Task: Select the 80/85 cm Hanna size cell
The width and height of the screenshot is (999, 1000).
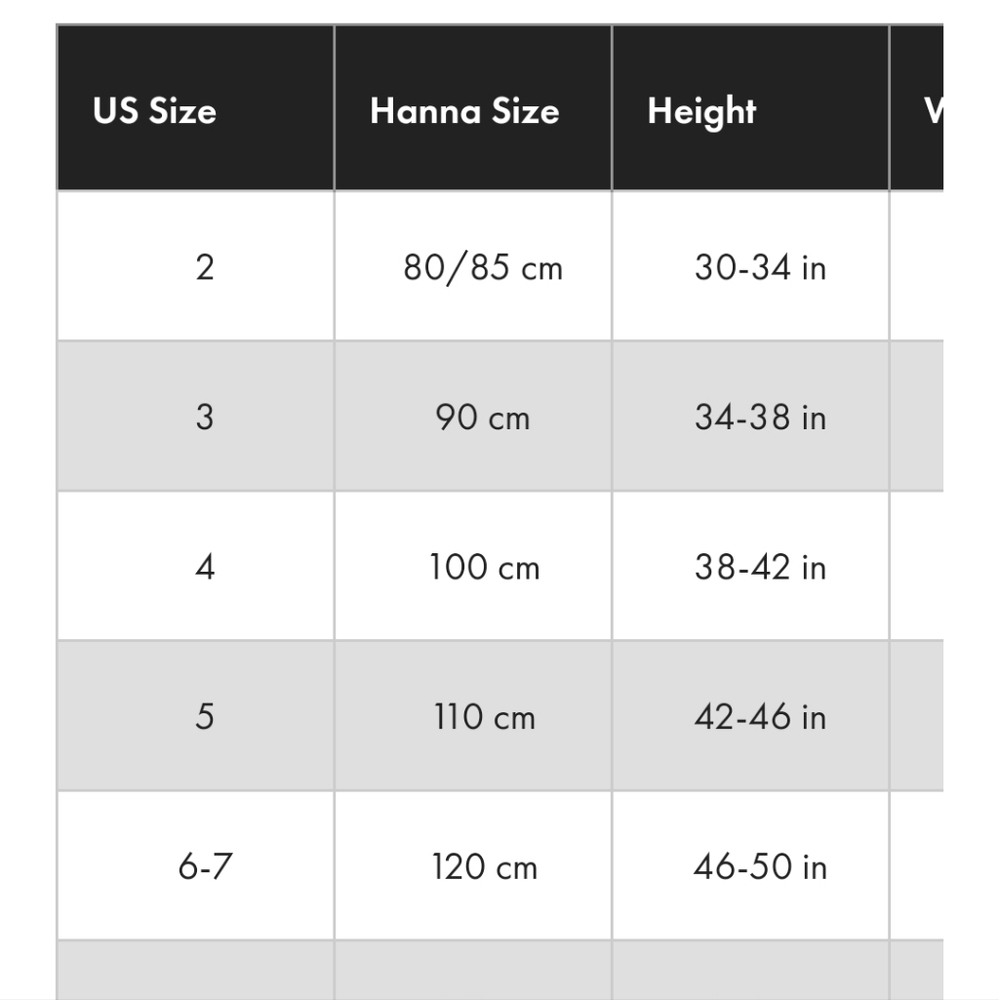Action: coord(473,266)
